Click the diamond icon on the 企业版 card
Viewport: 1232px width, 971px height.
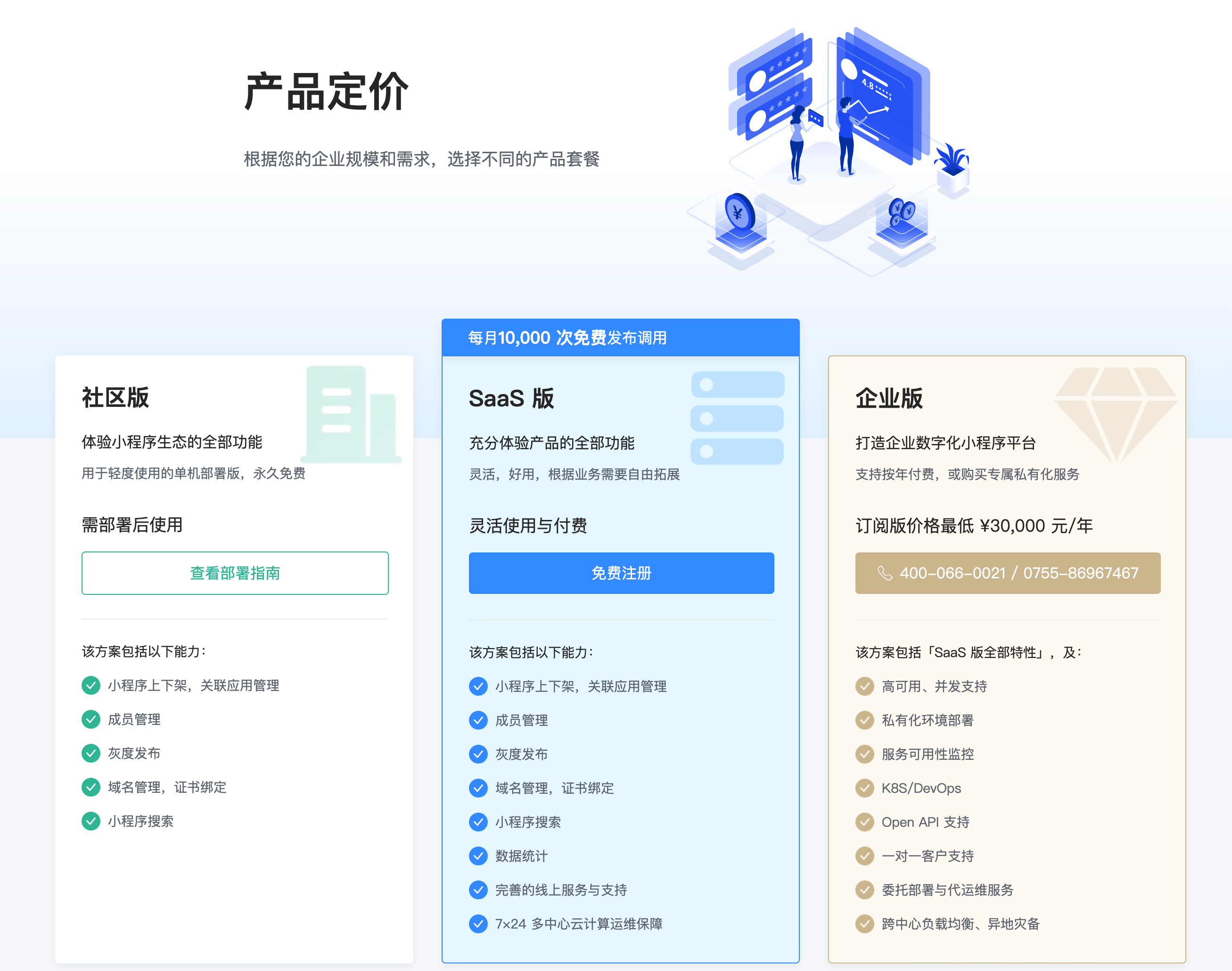(x=1115, y=415)
